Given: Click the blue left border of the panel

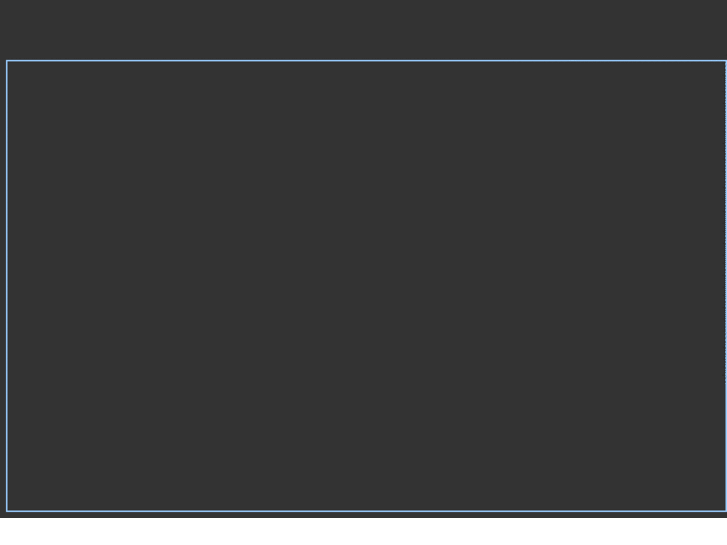Looking at the screenshot, I should [x=7, y=286].
